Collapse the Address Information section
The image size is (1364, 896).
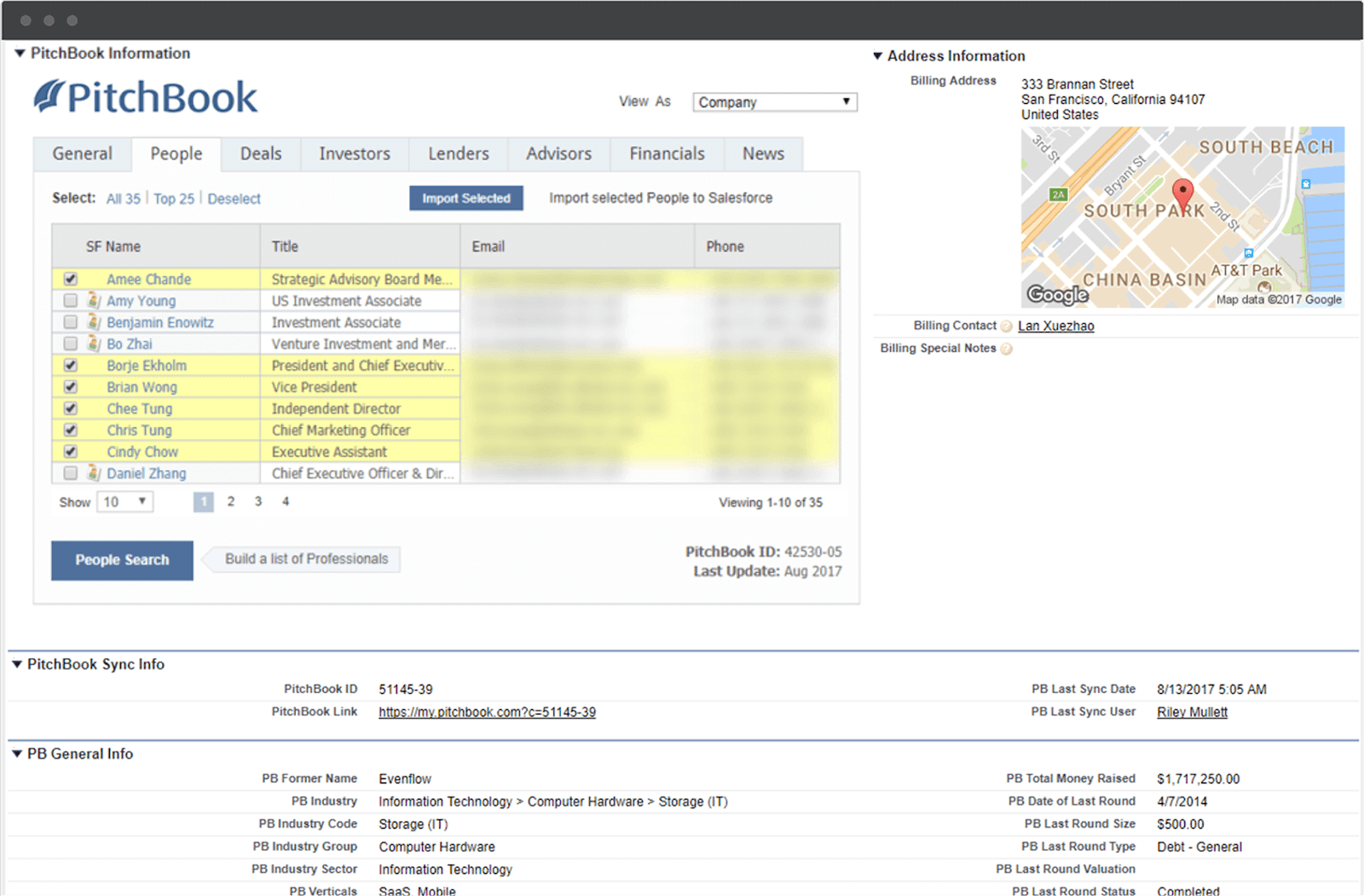pos(877,56)
